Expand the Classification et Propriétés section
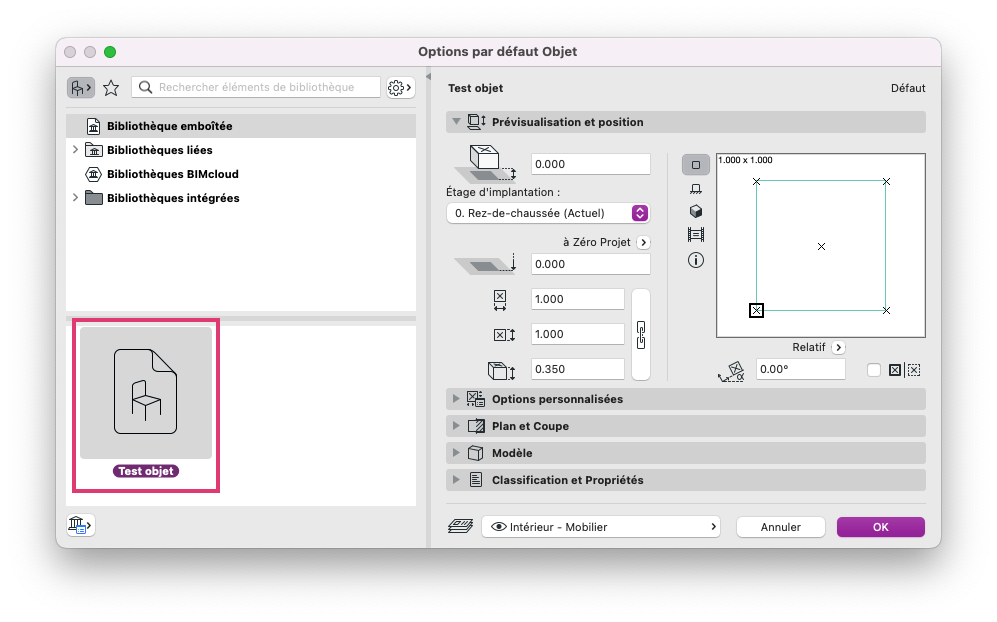This screenshot has height=622, width=997. (685, 480)
